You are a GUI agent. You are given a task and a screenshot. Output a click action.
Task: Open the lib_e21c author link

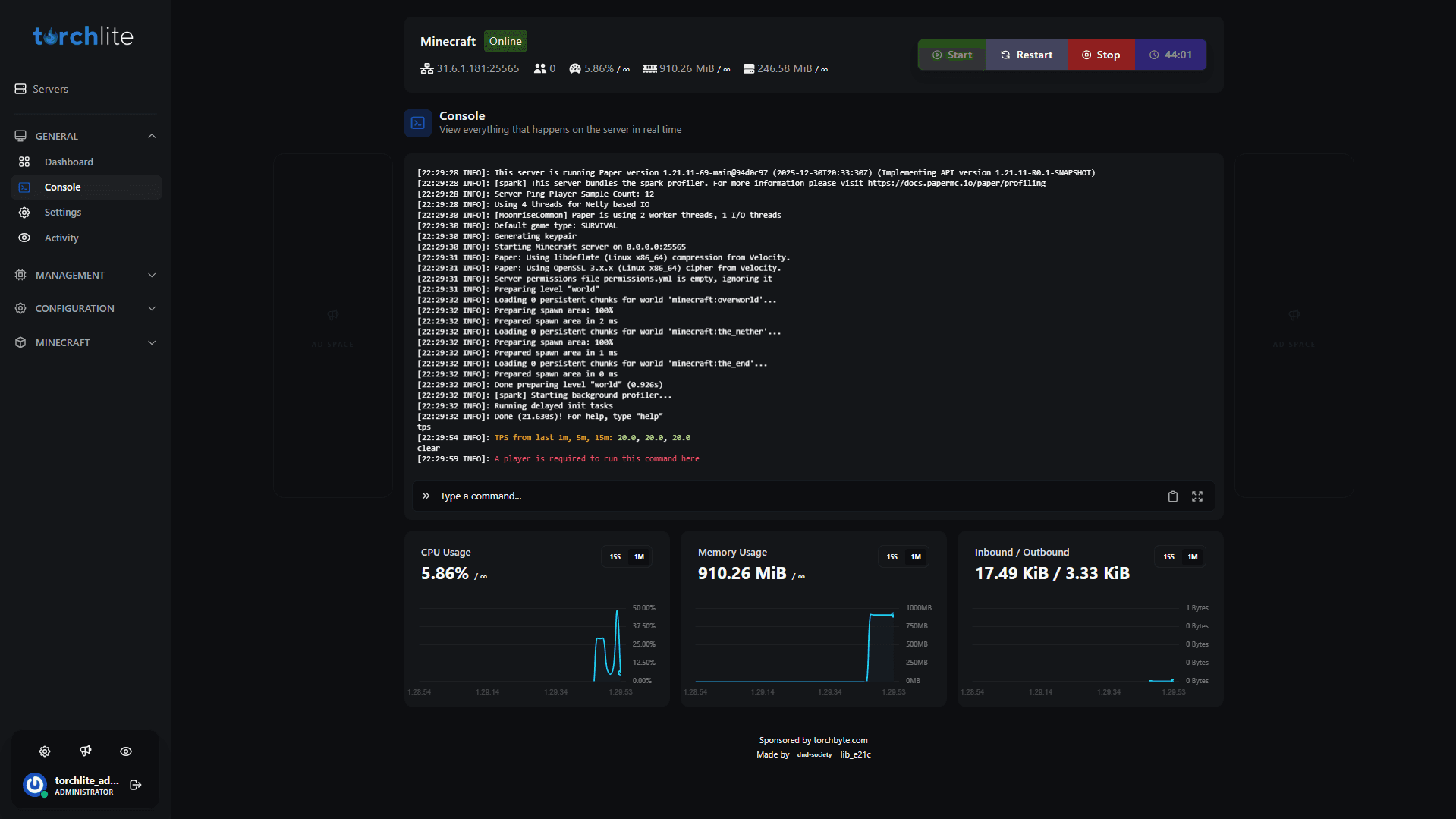(x=855, y=754)
